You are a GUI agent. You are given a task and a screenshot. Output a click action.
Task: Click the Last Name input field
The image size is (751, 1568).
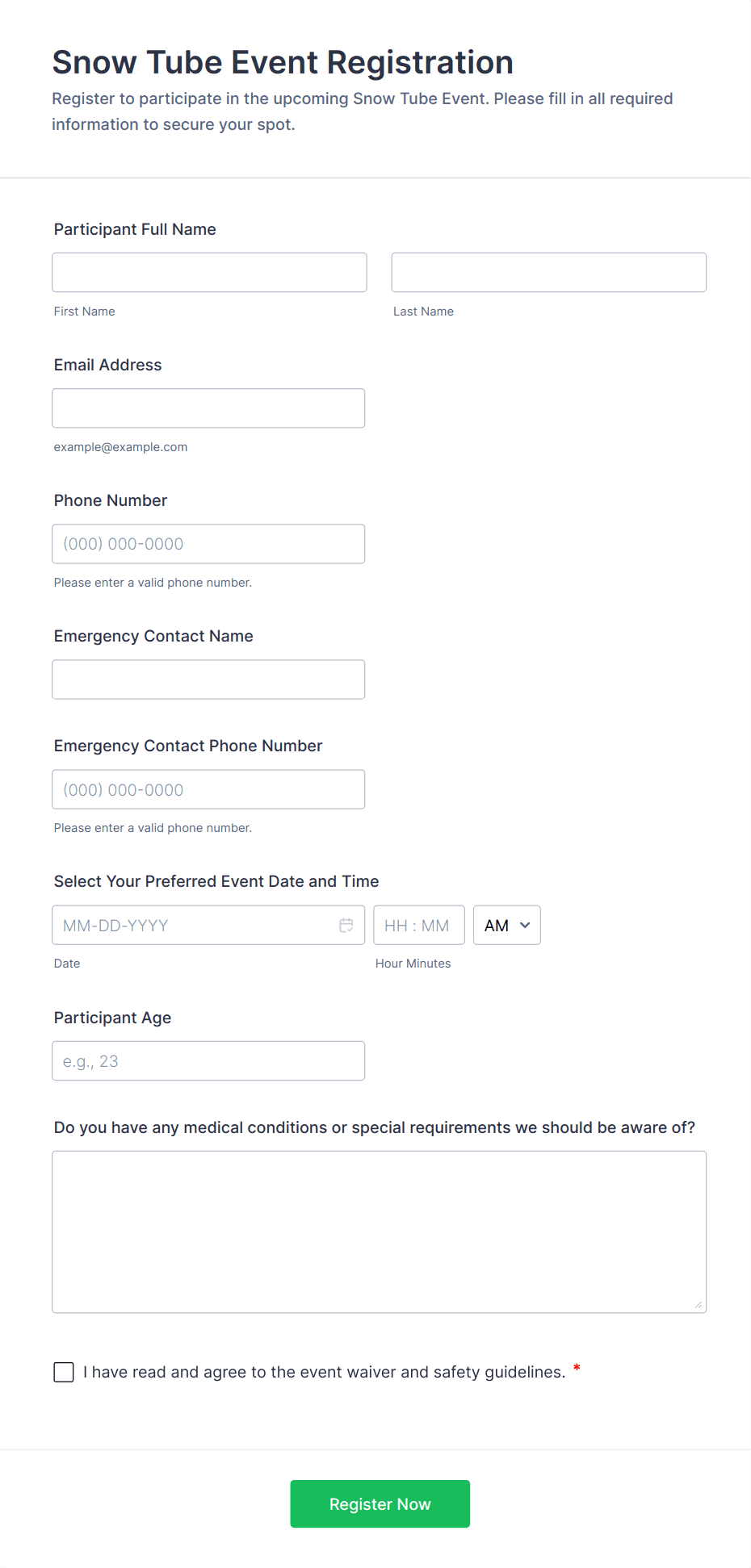click(548, 273)
